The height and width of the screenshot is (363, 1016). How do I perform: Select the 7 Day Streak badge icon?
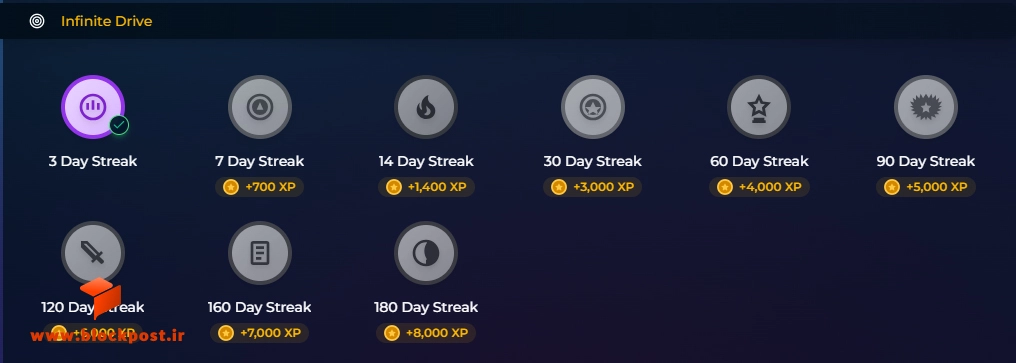click(x=259, y=107)
